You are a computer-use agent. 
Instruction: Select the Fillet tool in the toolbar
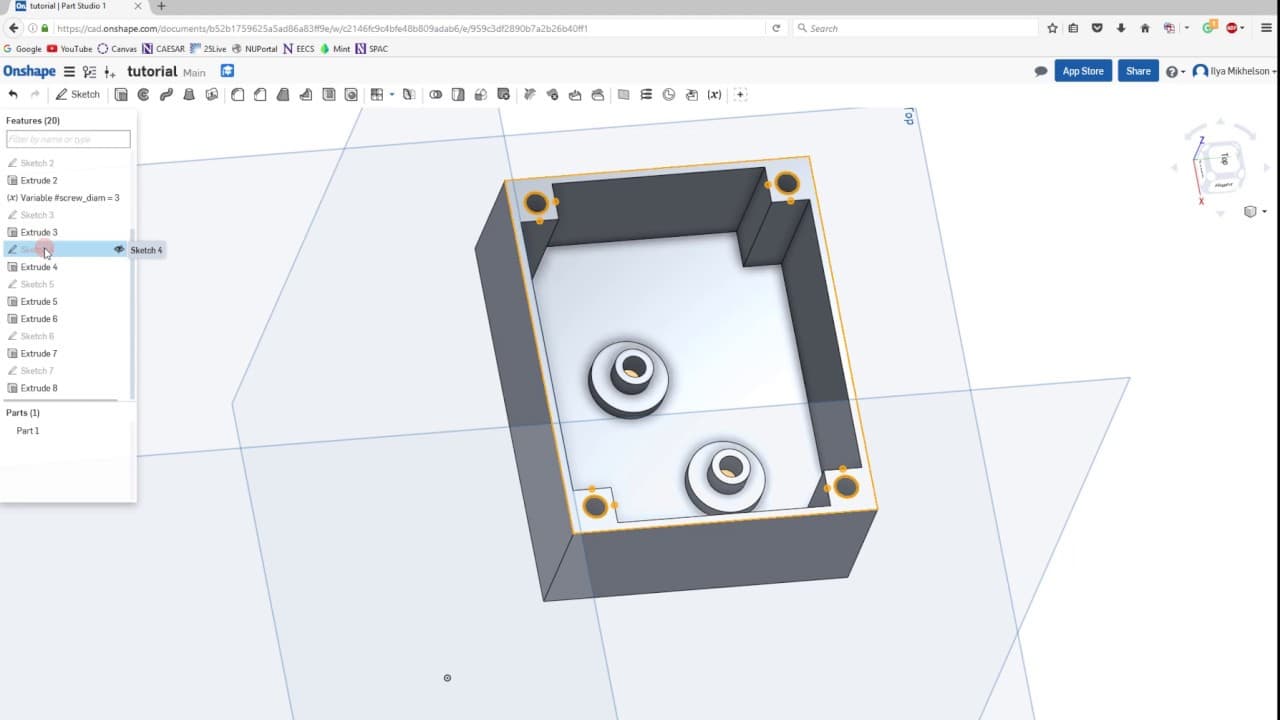coord(237,95)
